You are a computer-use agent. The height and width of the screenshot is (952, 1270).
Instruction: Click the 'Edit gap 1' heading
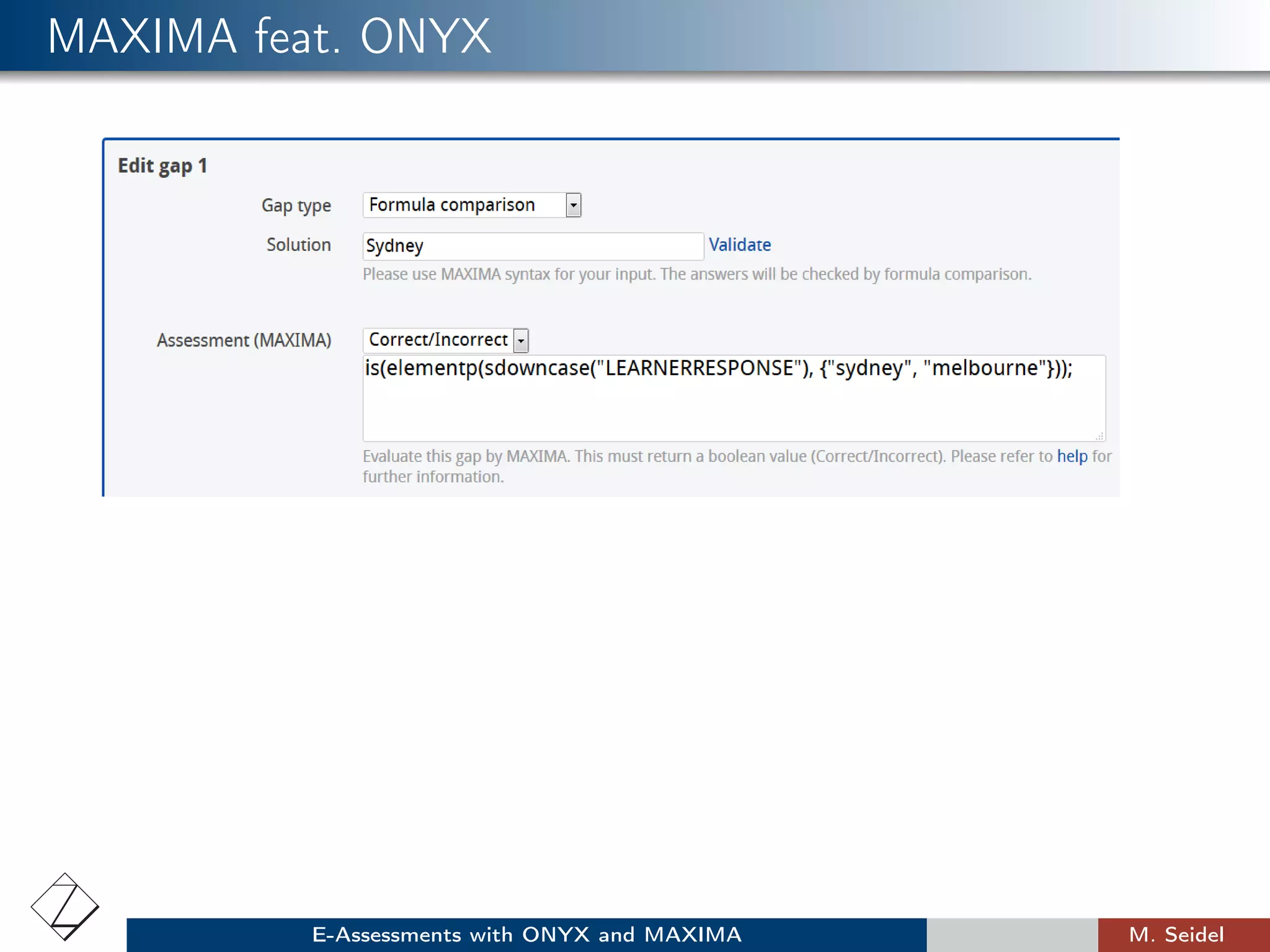click(x=162, y=166)
